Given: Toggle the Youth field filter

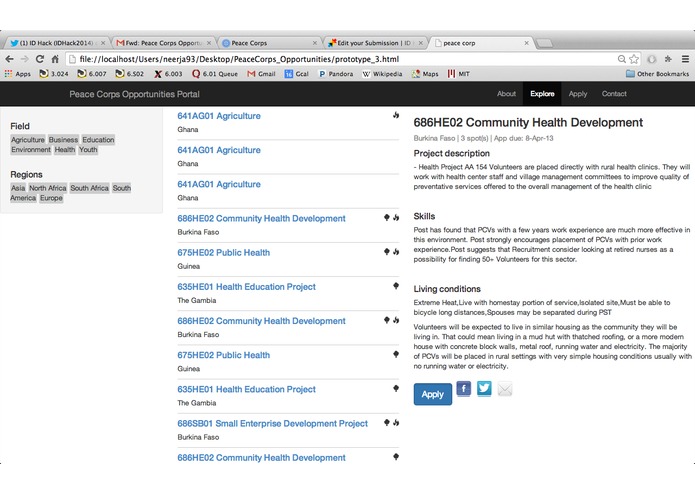Looking at the screenshot, I should click(88, 150).
